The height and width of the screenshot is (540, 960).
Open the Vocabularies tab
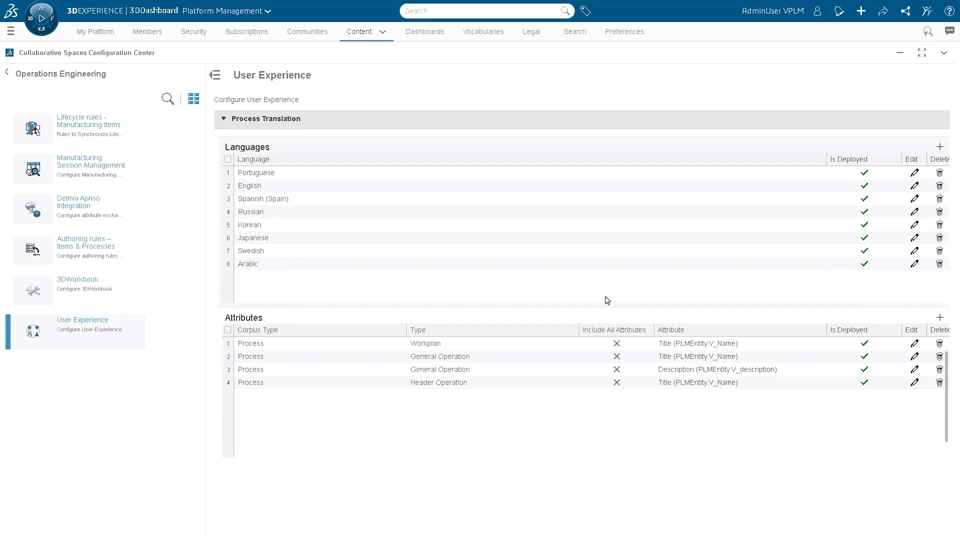[x=483, y=31]
